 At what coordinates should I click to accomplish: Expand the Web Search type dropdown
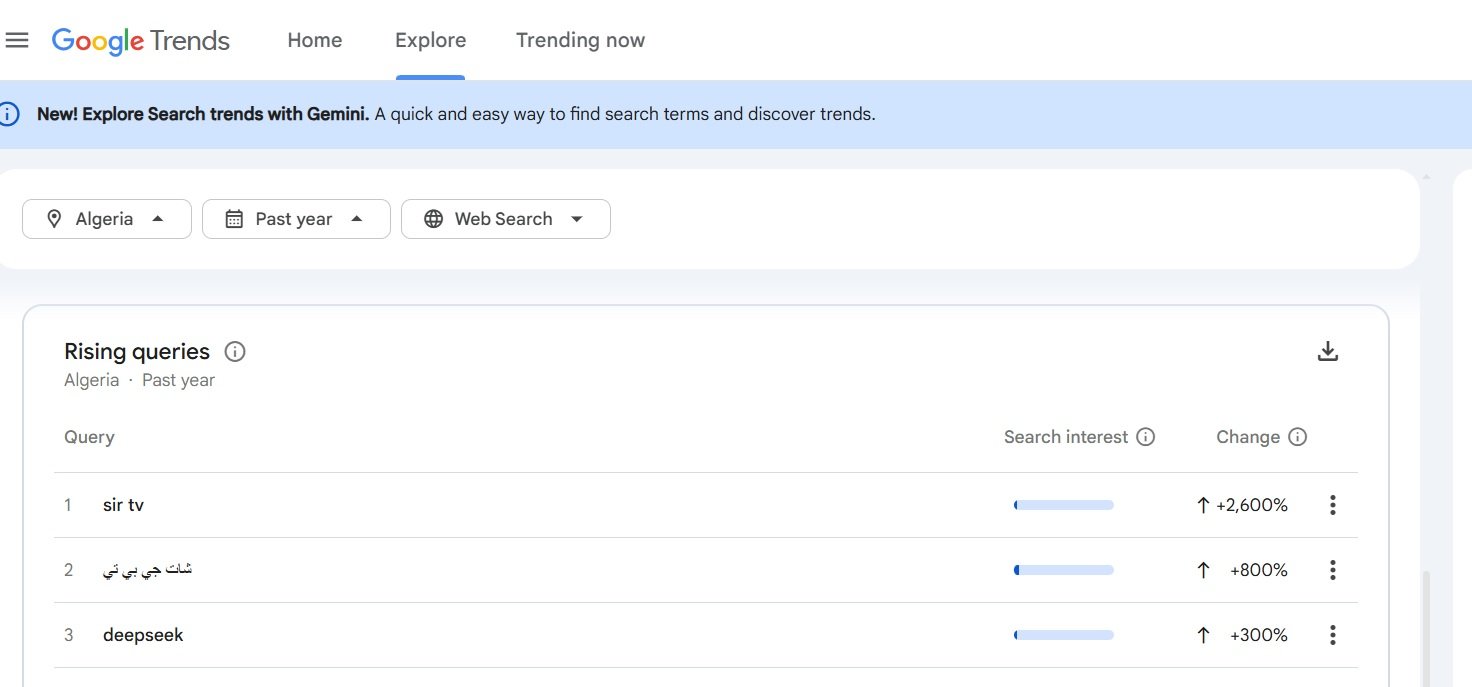click(505, 219)
